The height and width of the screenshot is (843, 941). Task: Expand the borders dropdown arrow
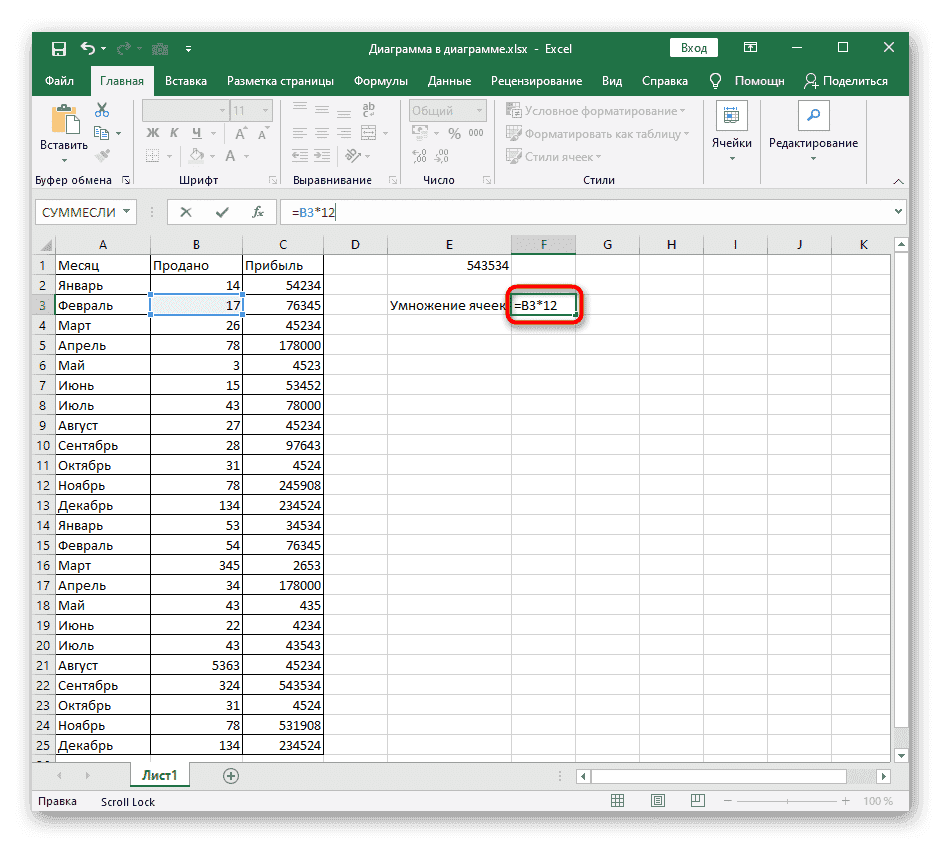click(x=169, y=156)
